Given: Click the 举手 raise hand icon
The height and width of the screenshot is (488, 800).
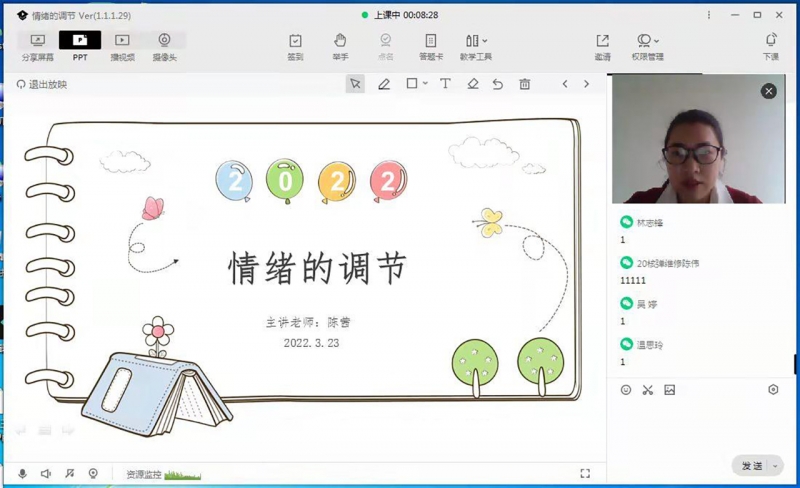Looking at the screenshot, I should 340,46.
